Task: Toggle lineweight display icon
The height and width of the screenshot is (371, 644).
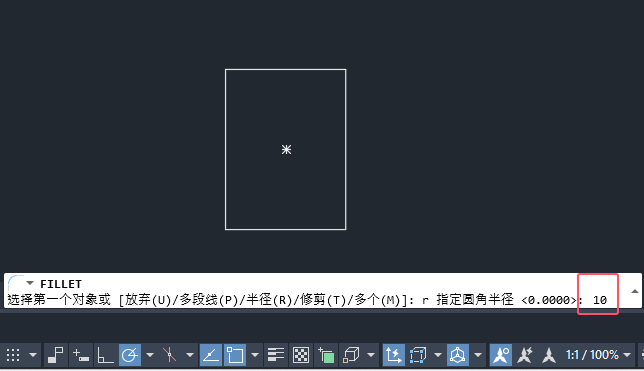Action: point(276,355)
